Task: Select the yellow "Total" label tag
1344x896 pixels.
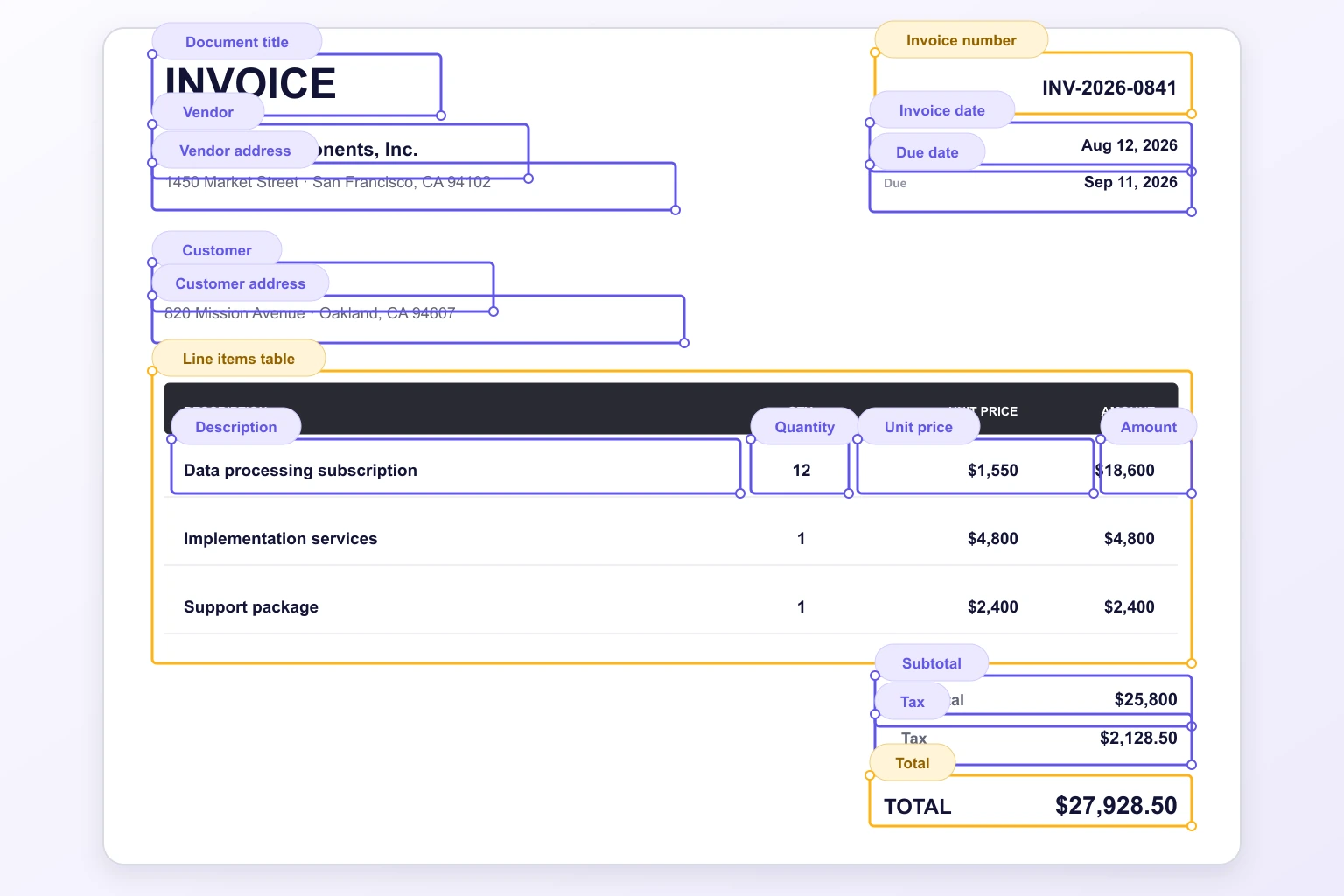Action: point(913,763)
